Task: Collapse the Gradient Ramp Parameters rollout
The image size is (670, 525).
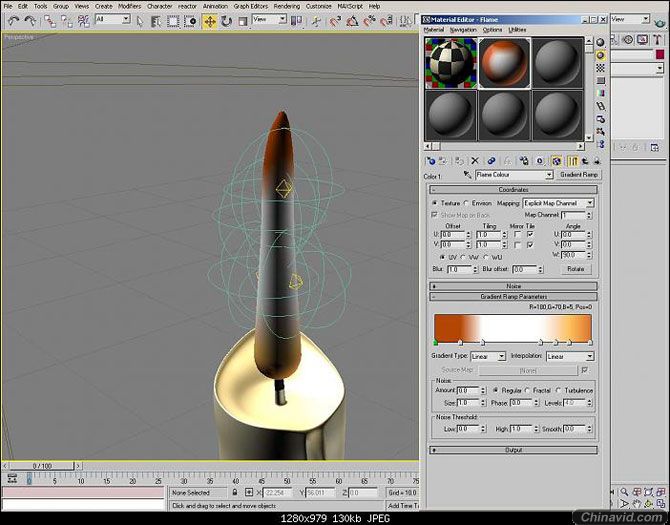Action: click(x=513, y=296)
